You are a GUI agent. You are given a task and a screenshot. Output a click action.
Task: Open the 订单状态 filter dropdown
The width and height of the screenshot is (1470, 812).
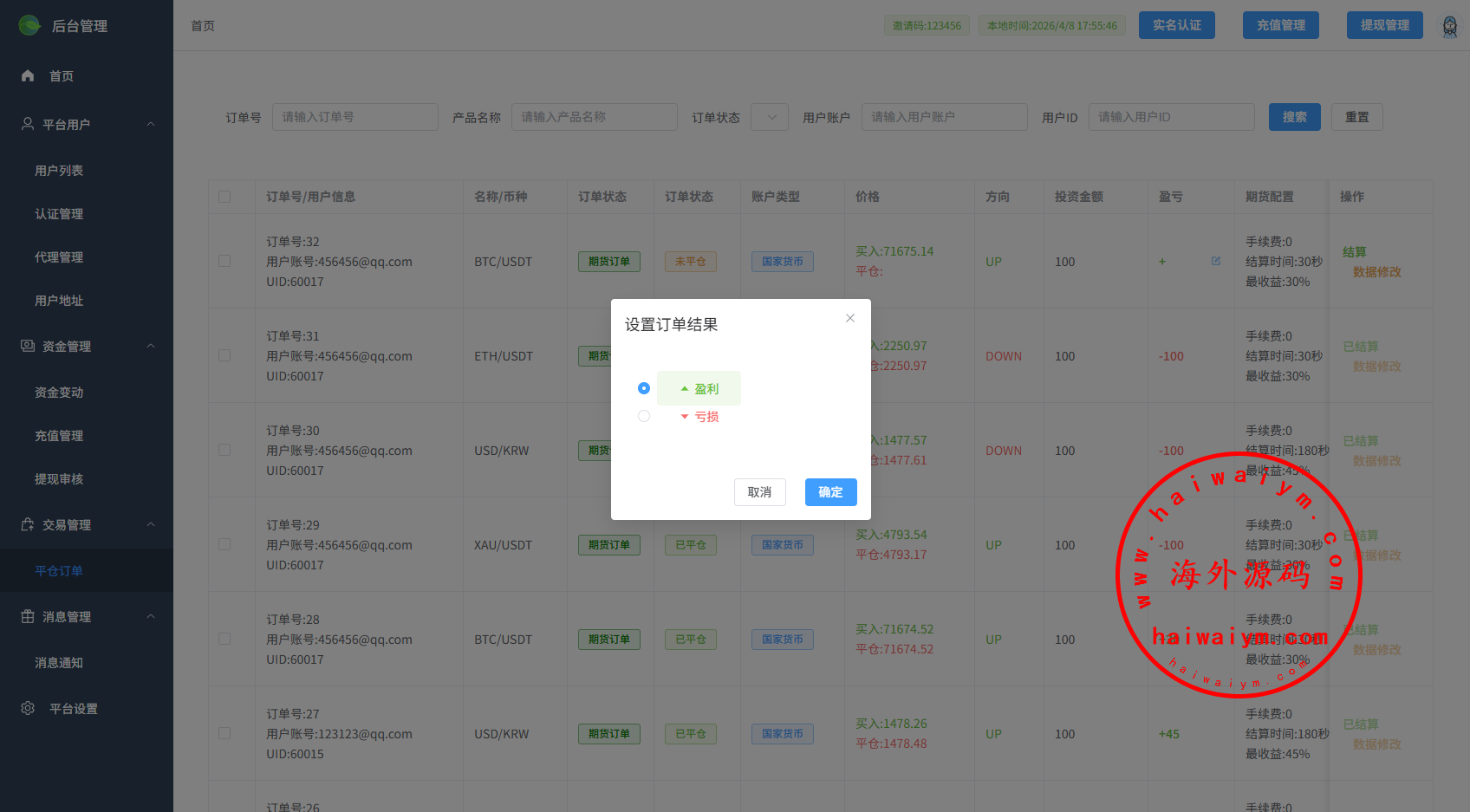770,117
